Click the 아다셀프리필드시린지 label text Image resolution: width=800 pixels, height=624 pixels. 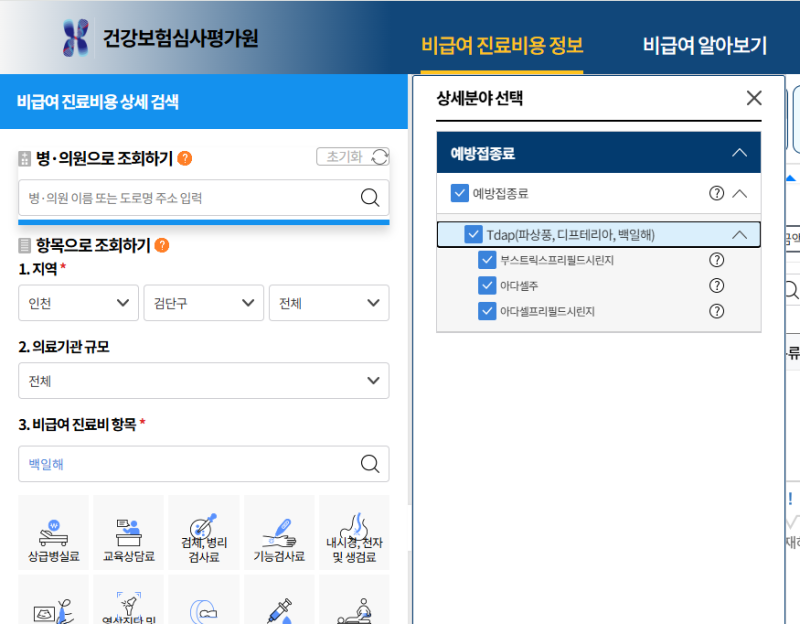[x=547, y=311]
